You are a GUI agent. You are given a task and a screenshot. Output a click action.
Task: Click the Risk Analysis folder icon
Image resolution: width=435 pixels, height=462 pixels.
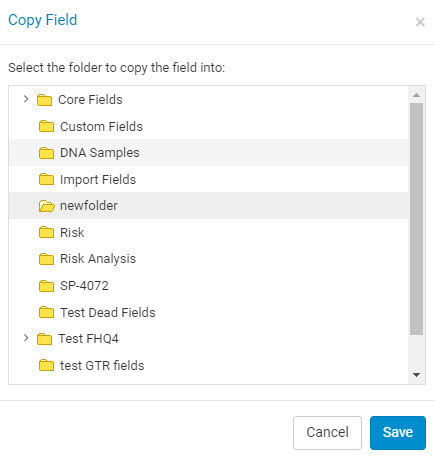tap(46, 259)
